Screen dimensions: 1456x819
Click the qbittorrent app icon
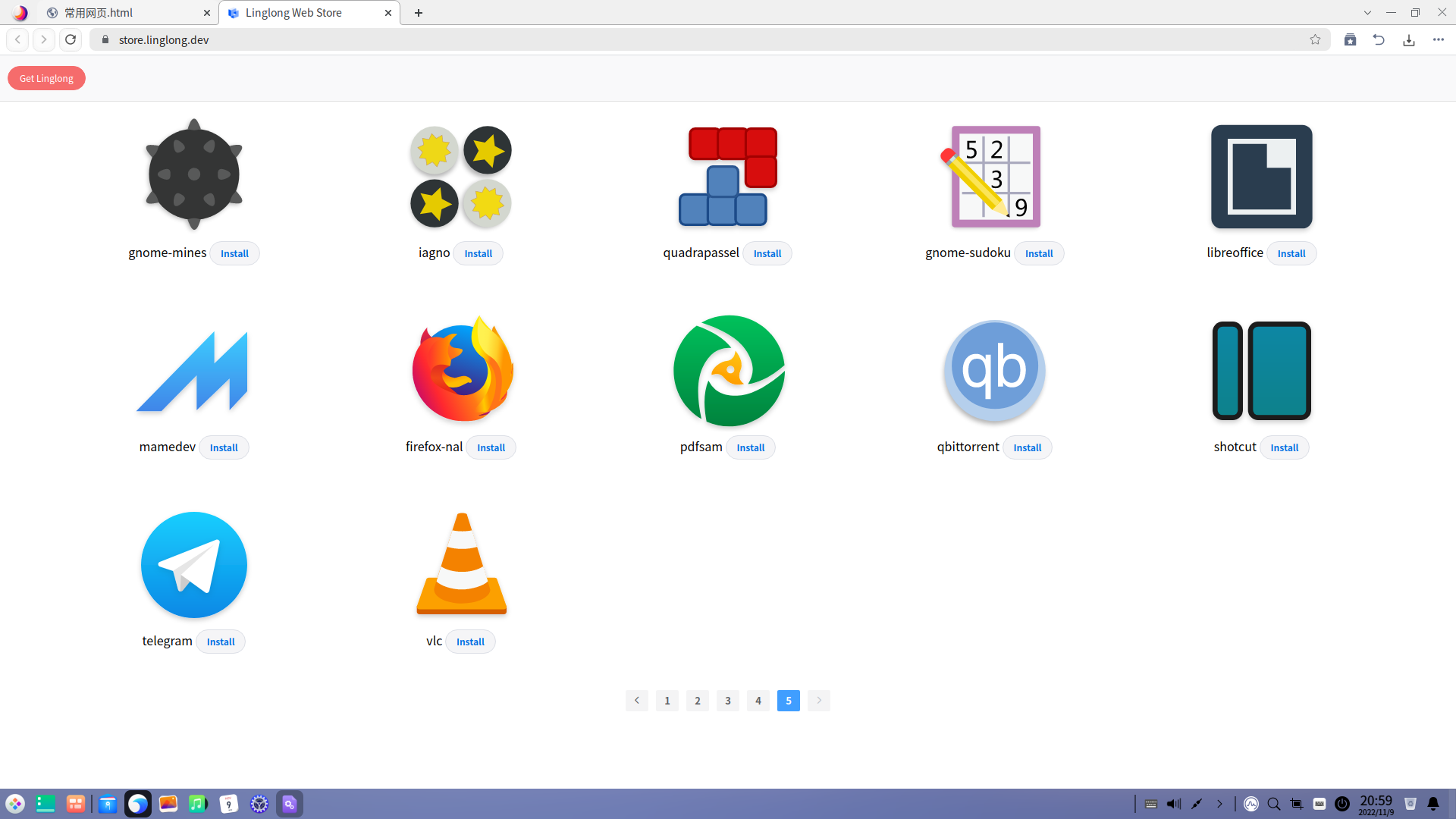(x=994, y=370)
